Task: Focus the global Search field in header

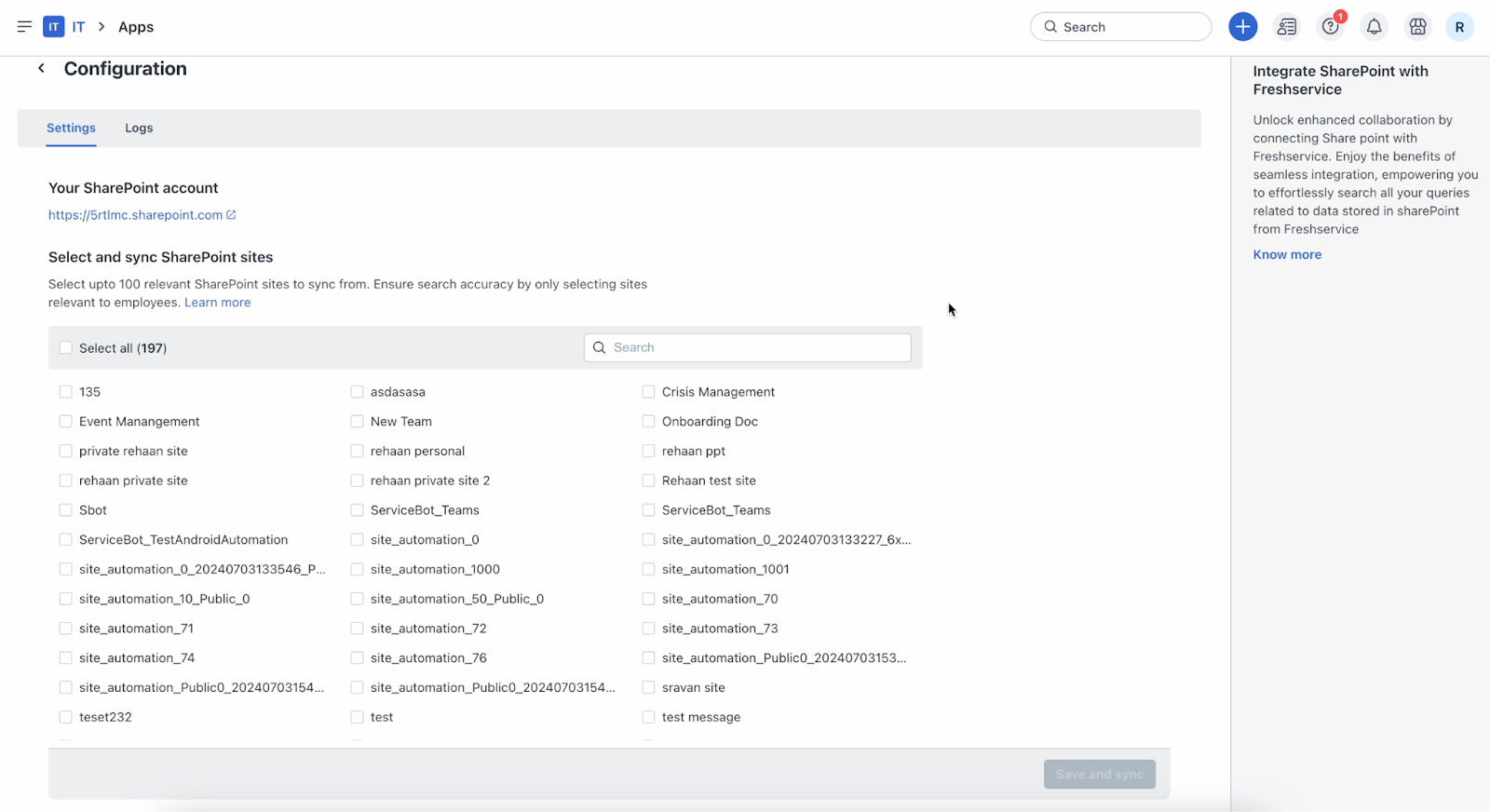Action: tap(1120, 27)
